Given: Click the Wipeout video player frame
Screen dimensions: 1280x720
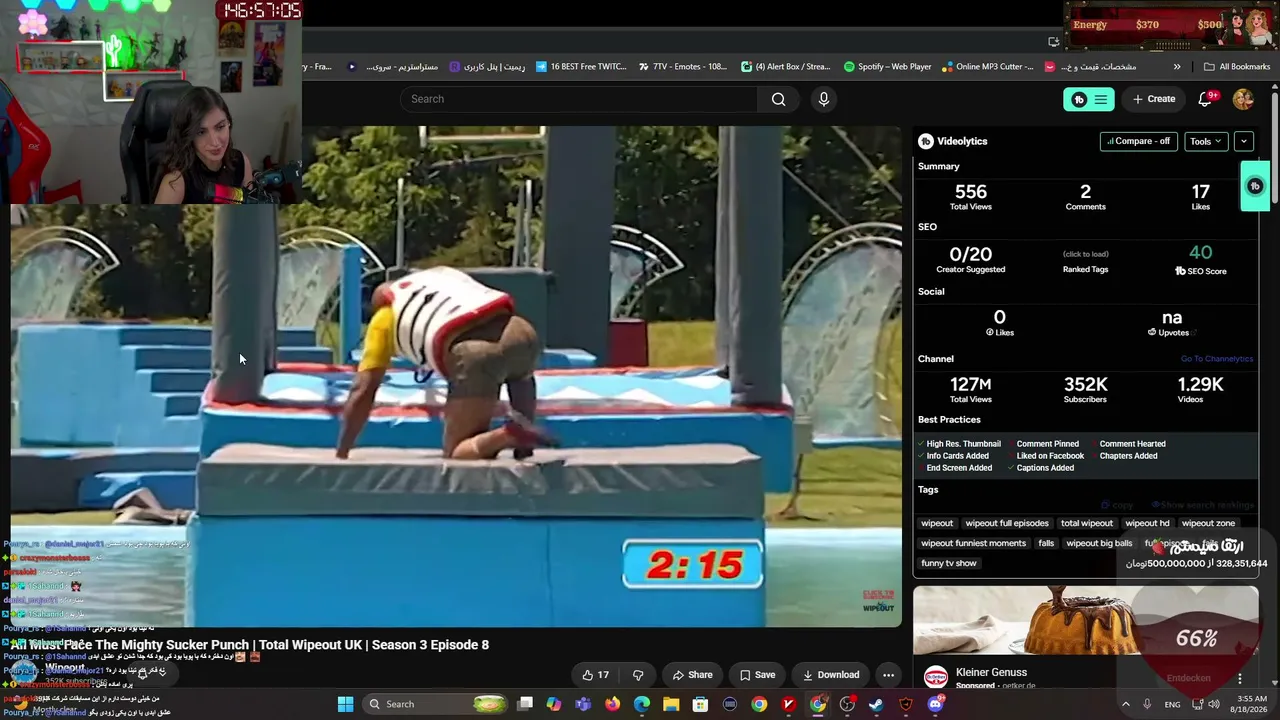Looking at the screenshot, I should coord(456,376).
